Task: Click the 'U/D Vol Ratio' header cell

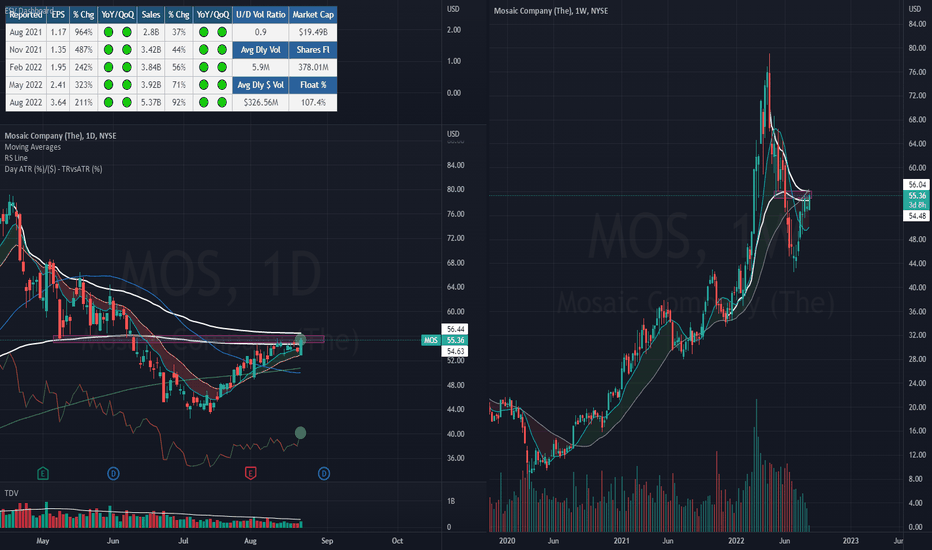Action: [260, 15]
